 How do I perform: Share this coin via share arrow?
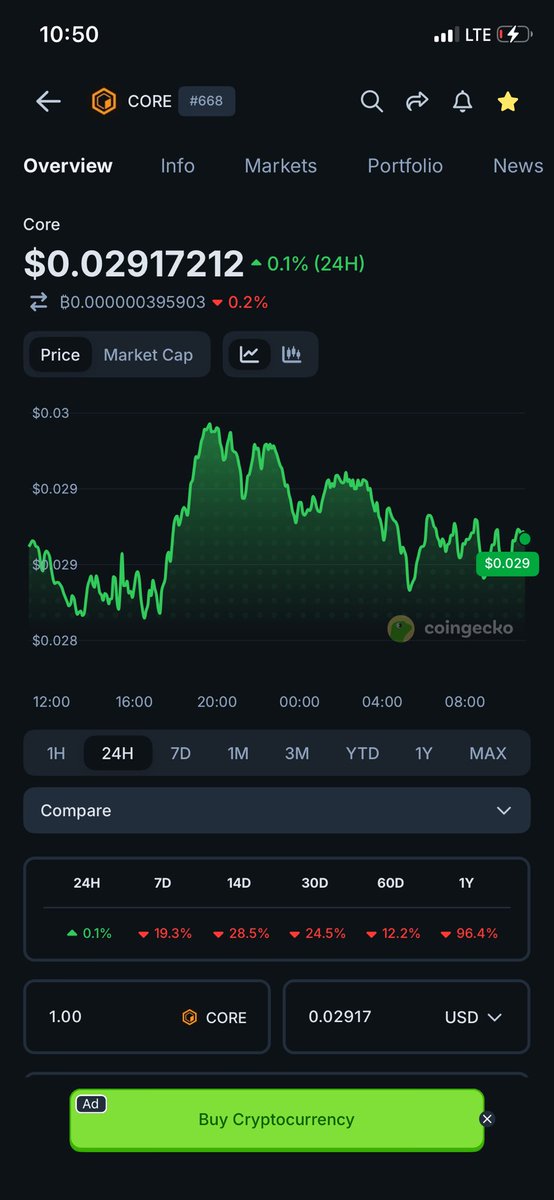click(416, 101)
